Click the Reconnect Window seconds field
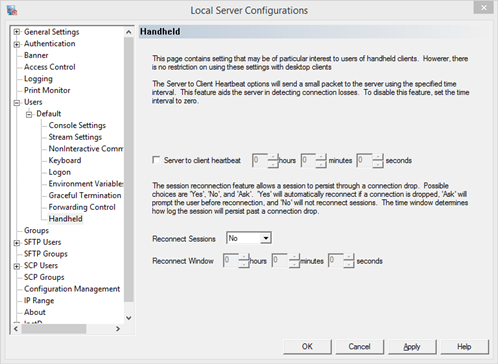This screenshot has width=498, height=364. pyautogui.click(x=336, y=261)
